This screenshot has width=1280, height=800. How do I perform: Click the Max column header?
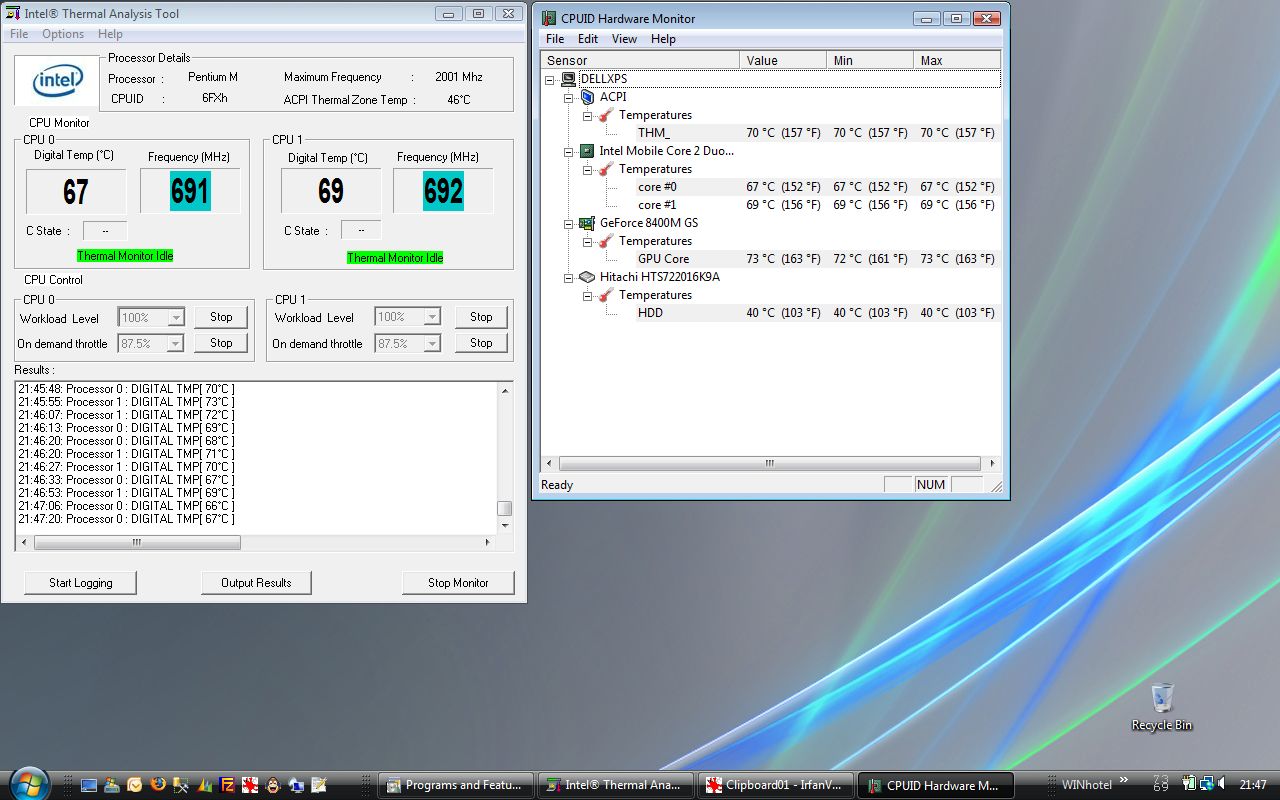957,60
